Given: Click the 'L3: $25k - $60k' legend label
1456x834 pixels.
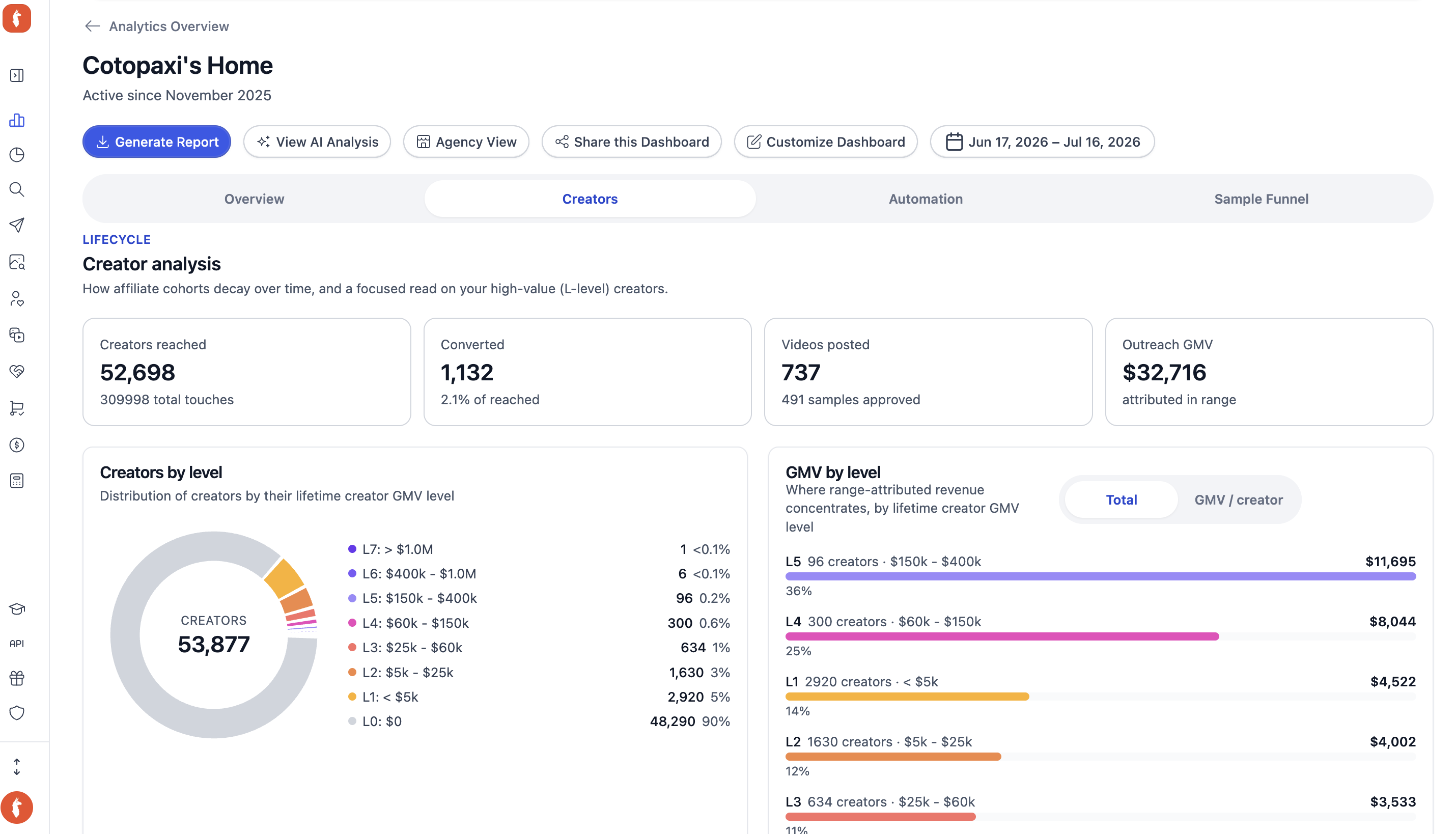Looking at the screenshot, I should (412, 647).
